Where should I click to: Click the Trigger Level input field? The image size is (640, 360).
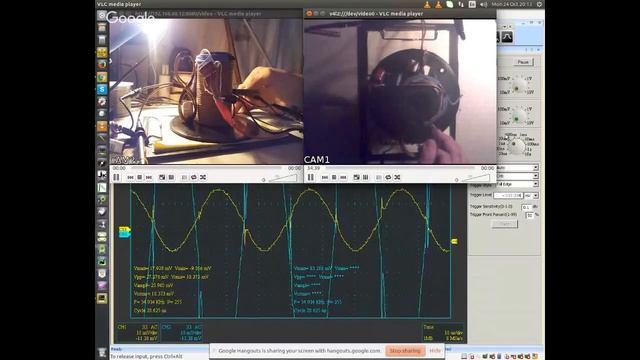[508, 196]
